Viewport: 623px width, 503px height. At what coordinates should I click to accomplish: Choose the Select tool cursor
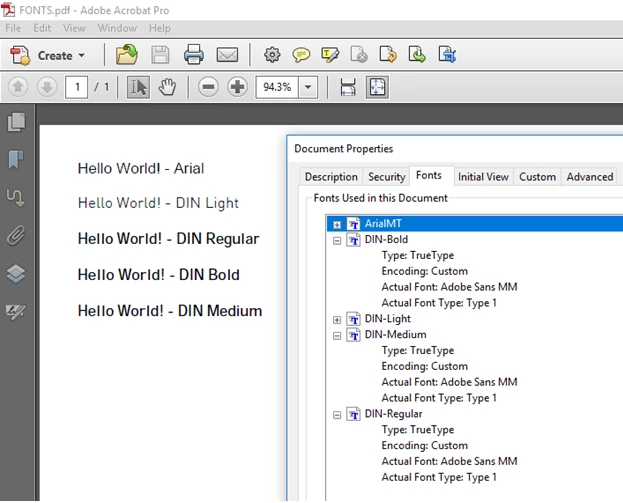tap(138, 87)
